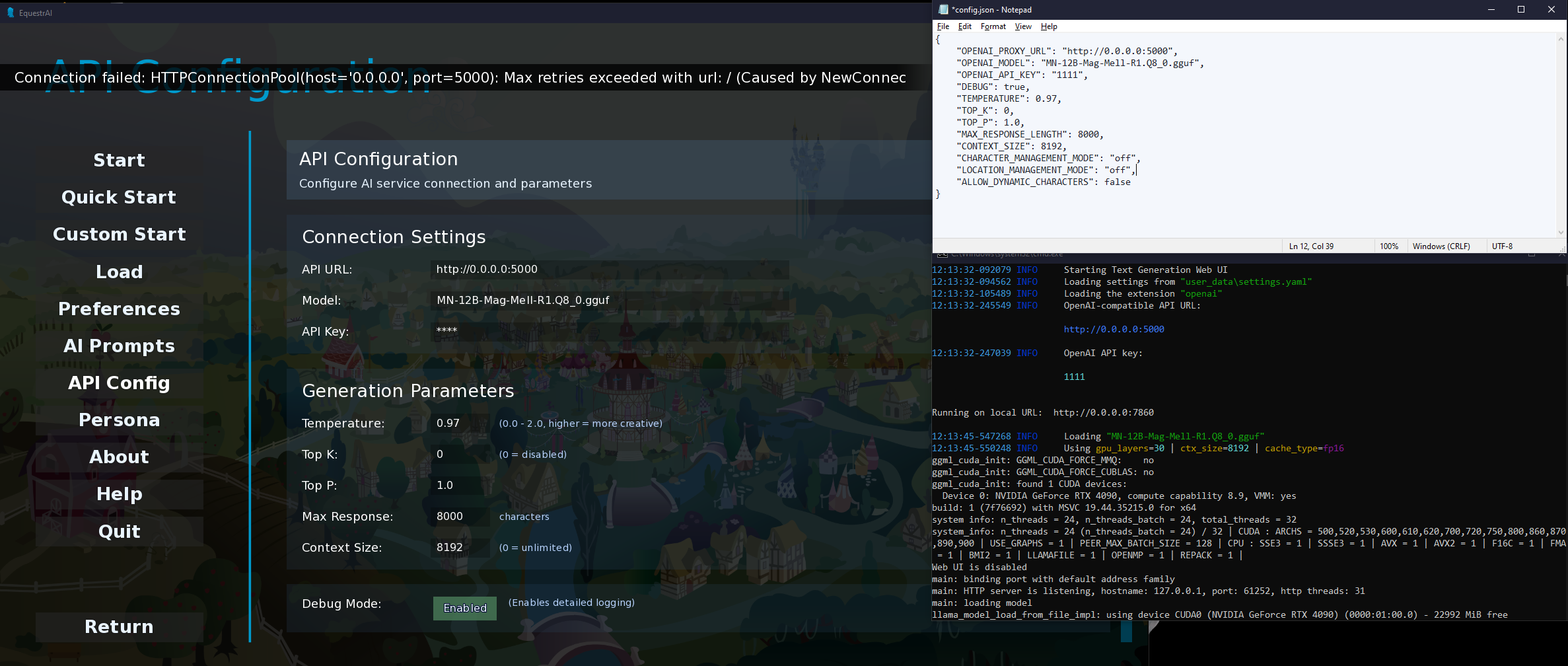The image size is (1568, 666).
Task: Click http://0.0.0.0:5000 URL in the console
Action: pyautogui.click(x=1114, y=330)
